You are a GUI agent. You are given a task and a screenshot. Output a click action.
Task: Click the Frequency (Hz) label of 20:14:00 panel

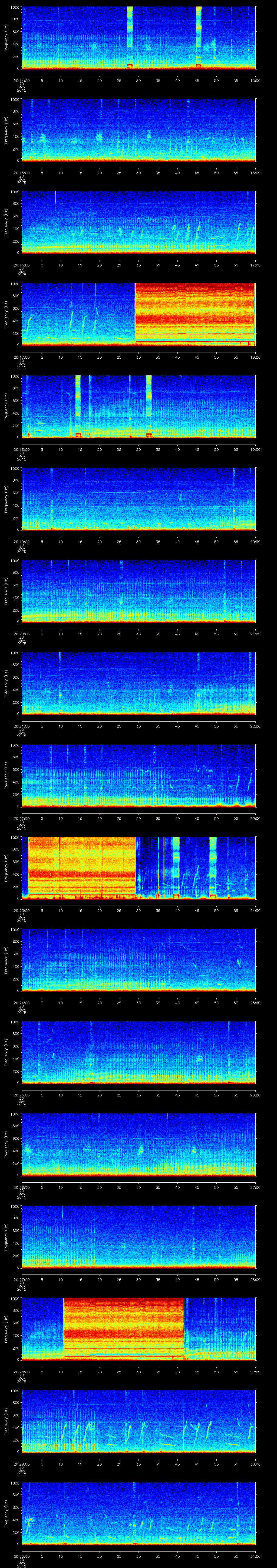pos(6,38)
